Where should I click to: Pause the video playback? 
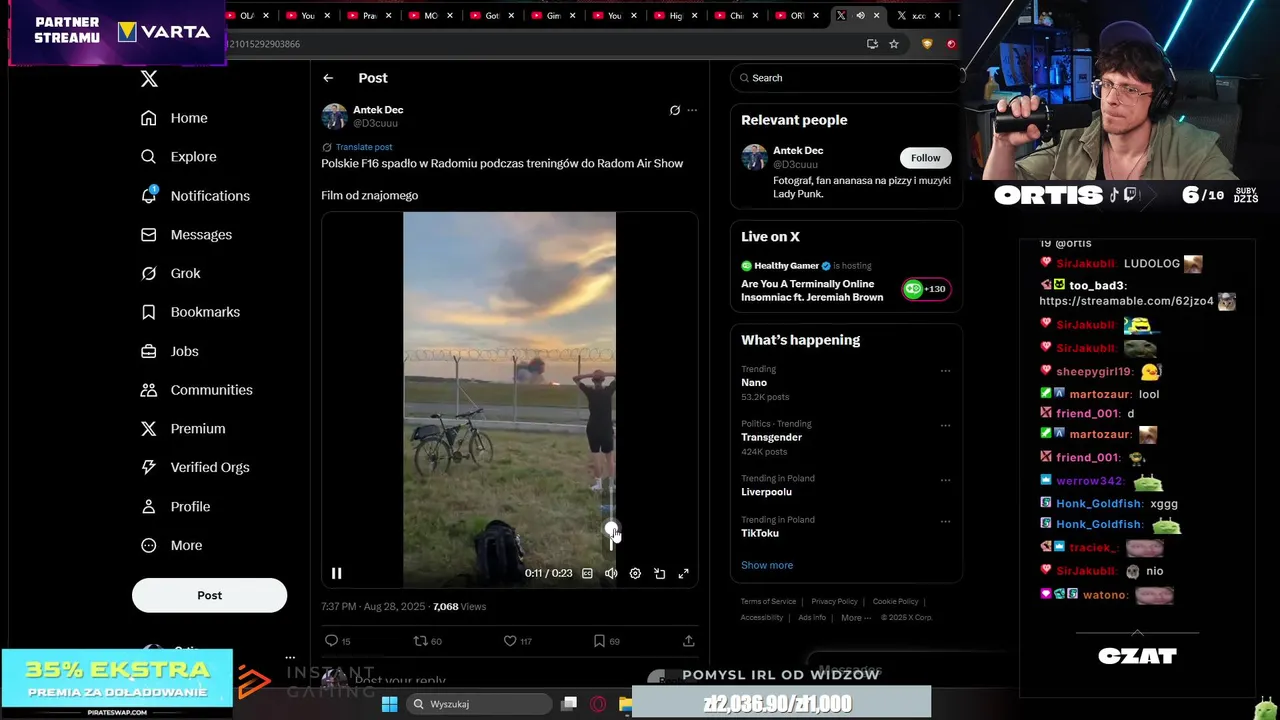coord(336,573)
